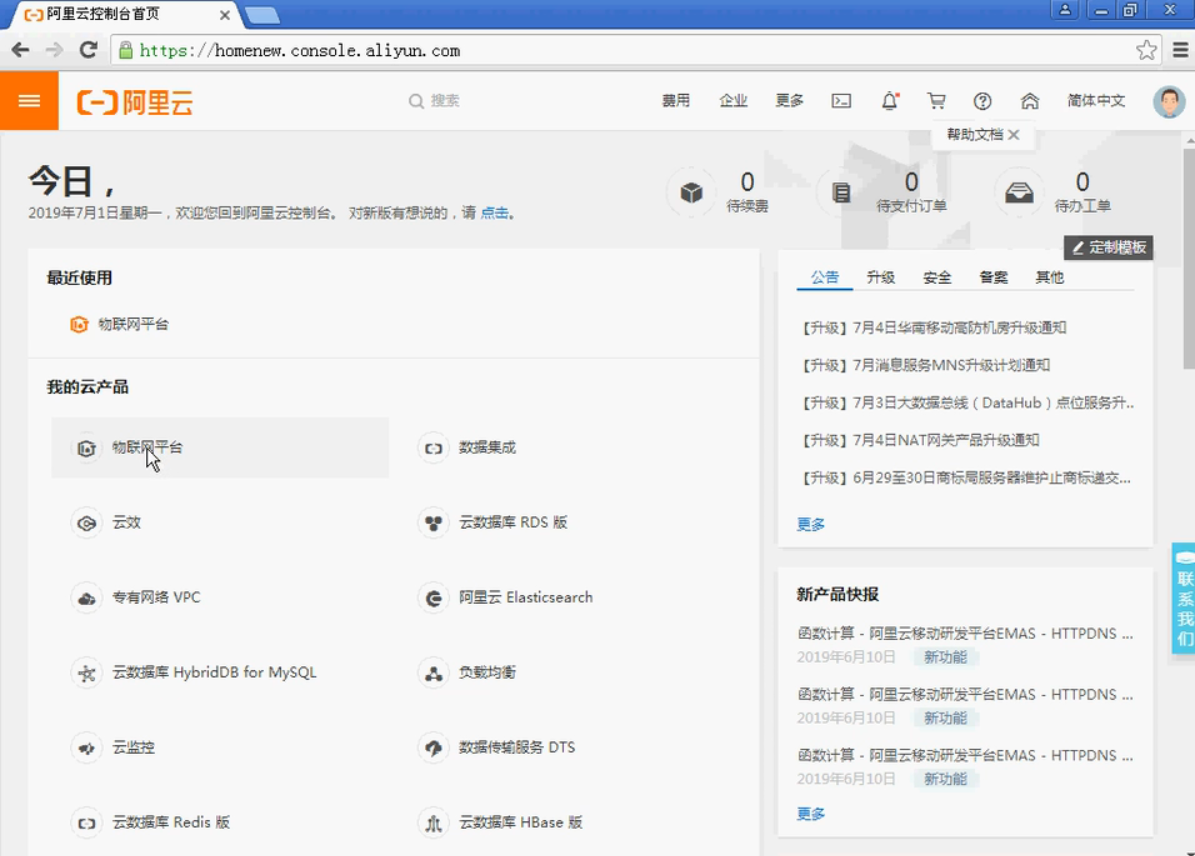
Task: Open the 费用 menu
Action: (675, 101)
